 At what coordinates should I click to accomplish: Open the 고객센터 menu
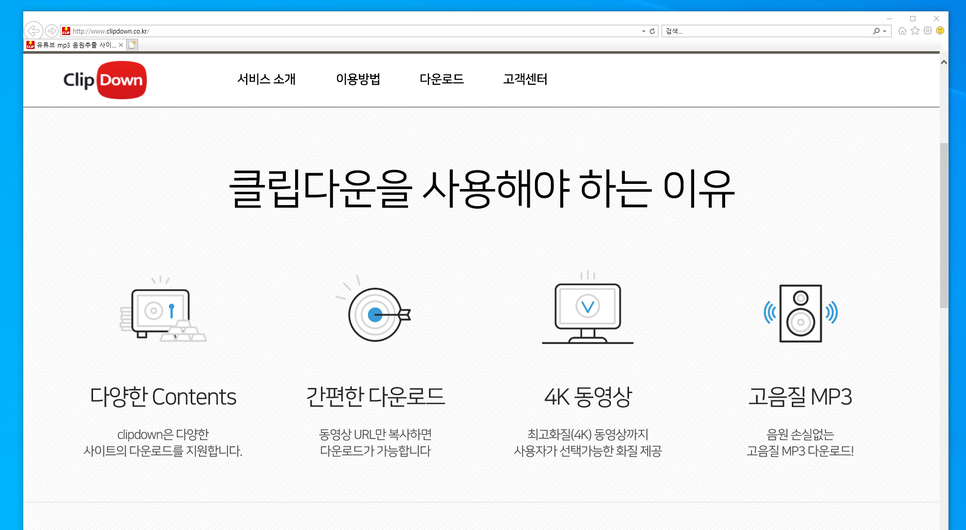pyautogui.click(x=525, y=80)
